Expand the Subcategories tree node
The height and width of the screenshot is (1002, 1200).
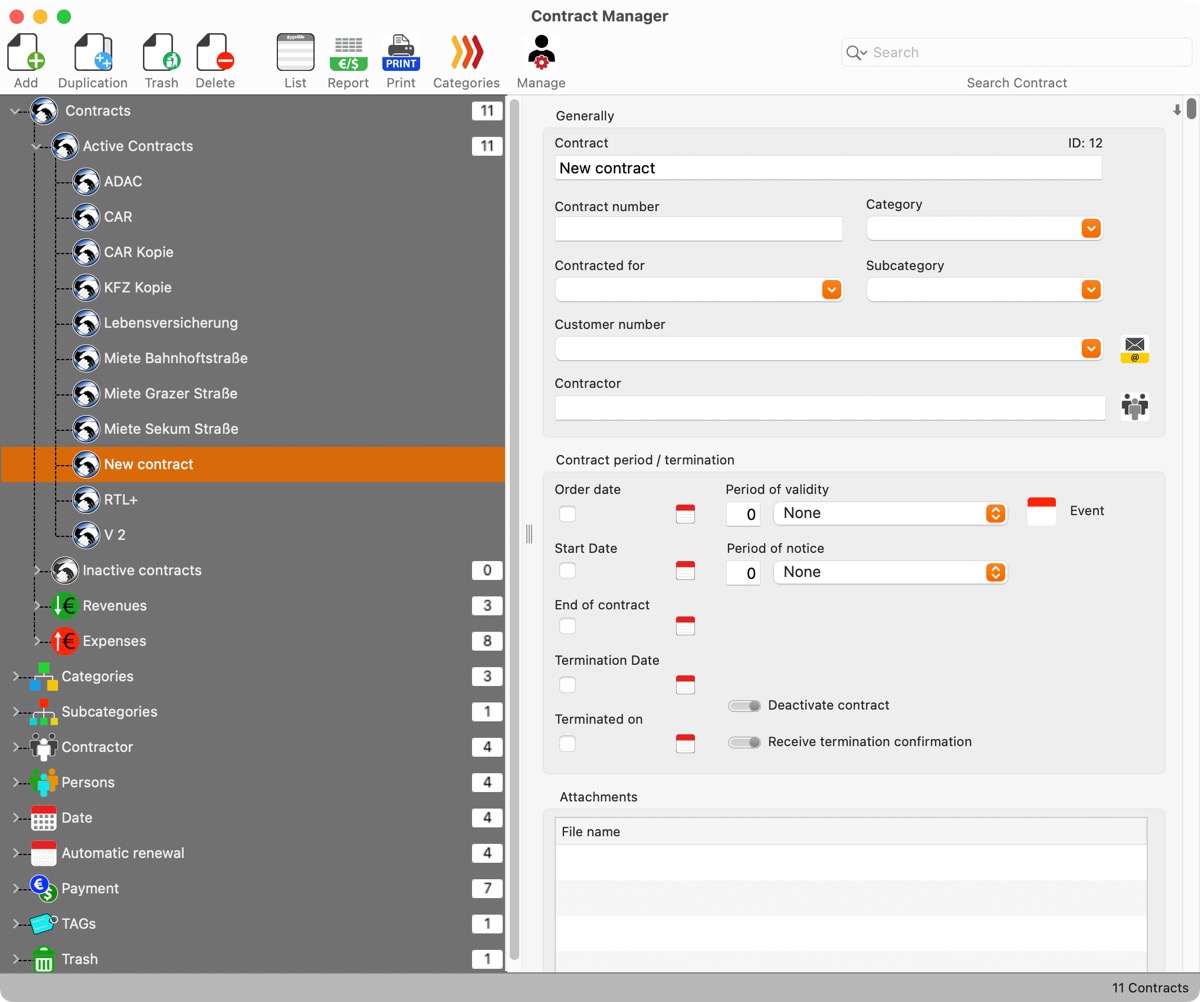16,712
